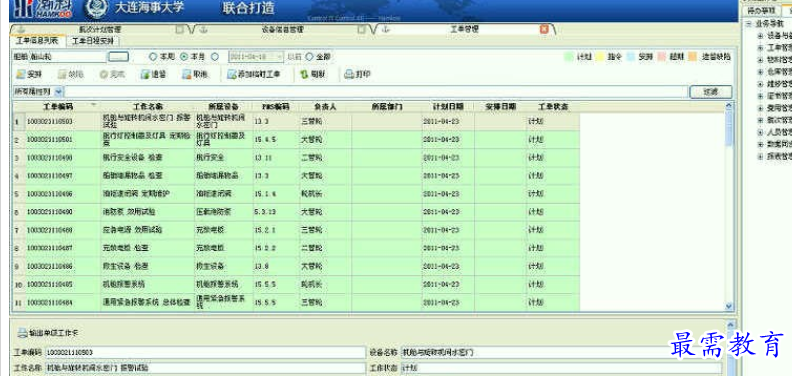Select the 全部 radio button
The image size is (792, 376).
tap(309, 57)
